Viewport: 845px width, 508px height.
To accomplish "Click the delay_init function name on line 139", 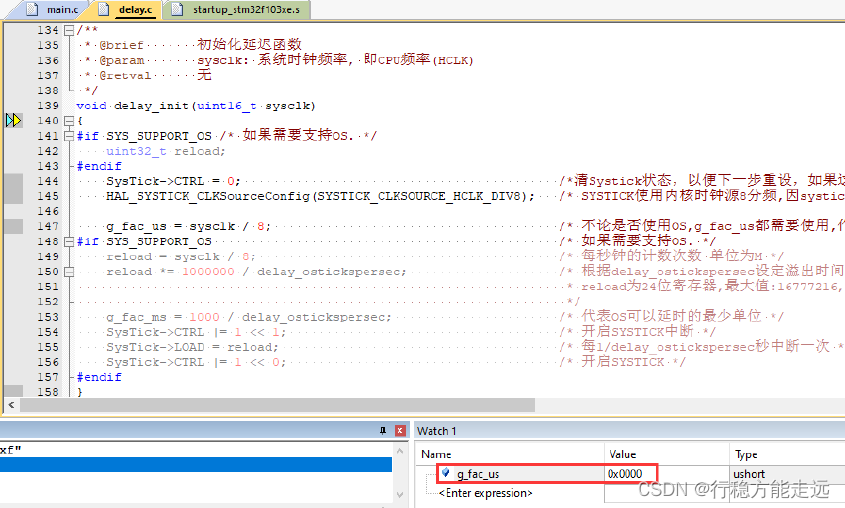I will [x=151, y=106].
